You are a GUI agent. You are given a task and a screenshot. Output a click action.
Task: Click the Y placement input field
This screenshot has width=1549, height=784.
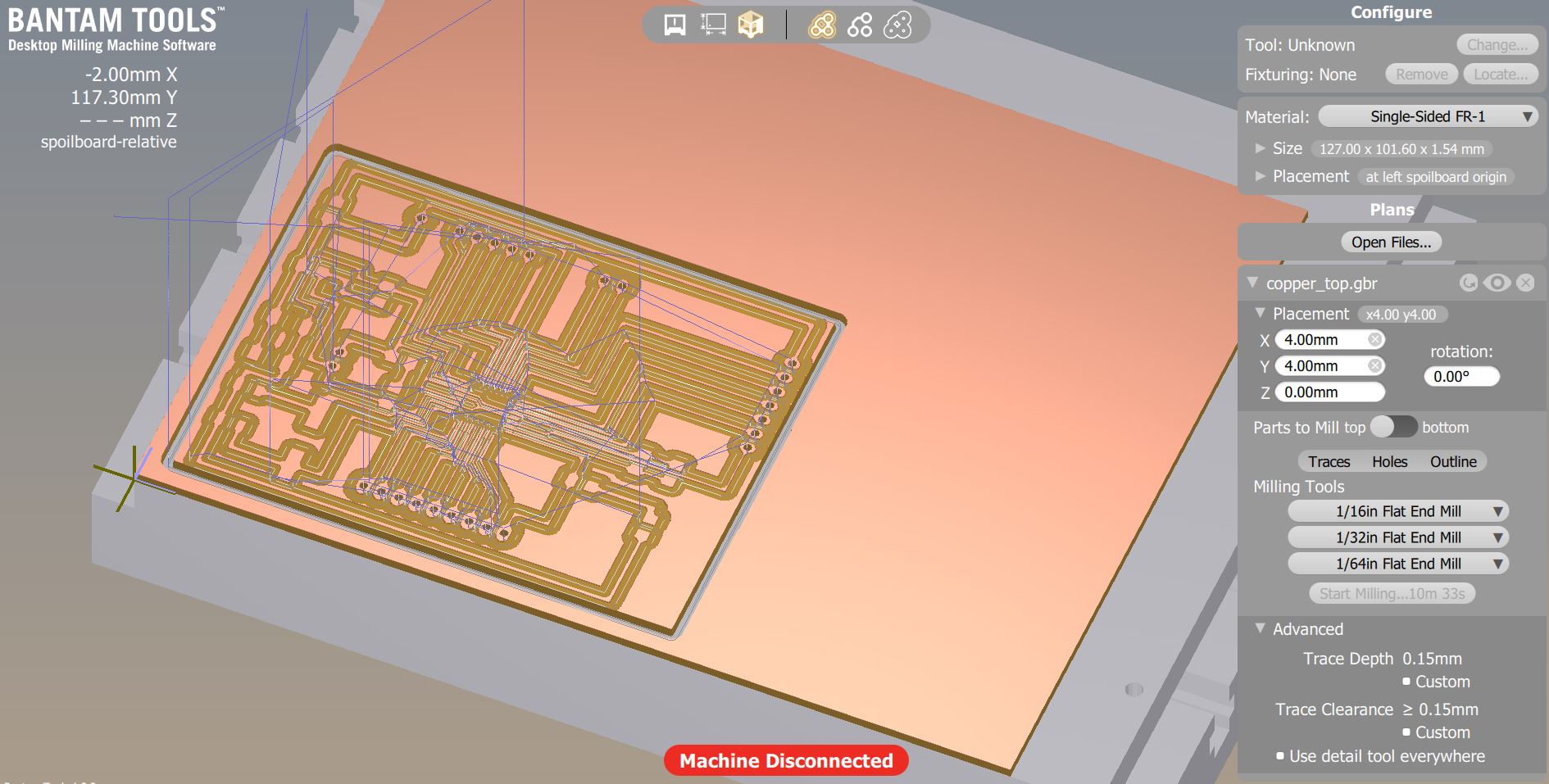(1329, 365)
